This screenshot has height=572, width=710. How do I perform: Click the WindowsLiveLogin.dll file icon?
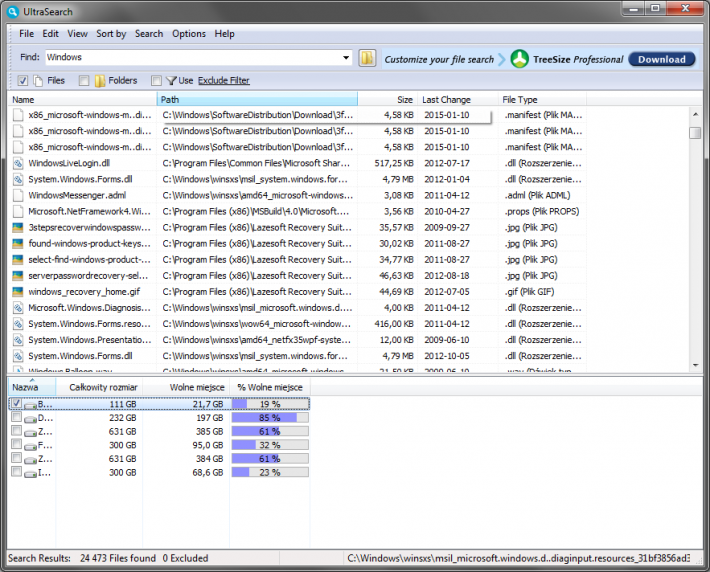point(18,163)
